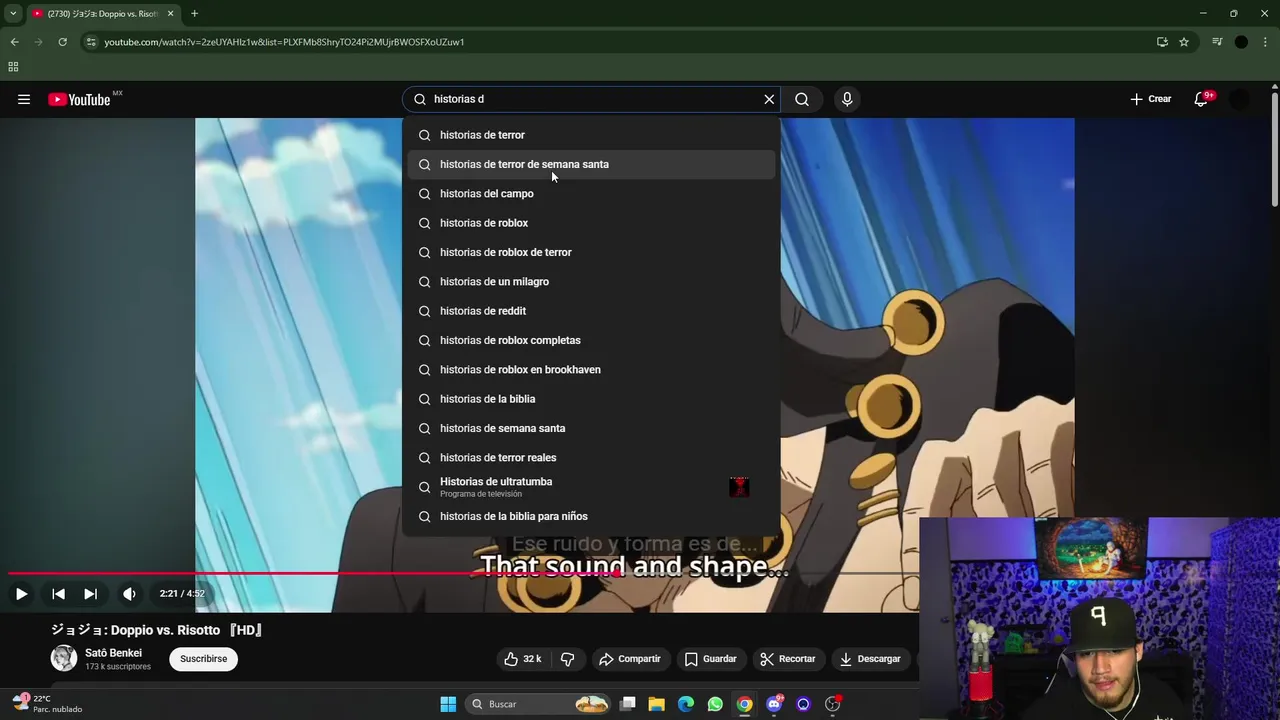This screenshot has height=720, width=1280.
Task: Submit search with the magnifier button
Action: pos(802,99)
